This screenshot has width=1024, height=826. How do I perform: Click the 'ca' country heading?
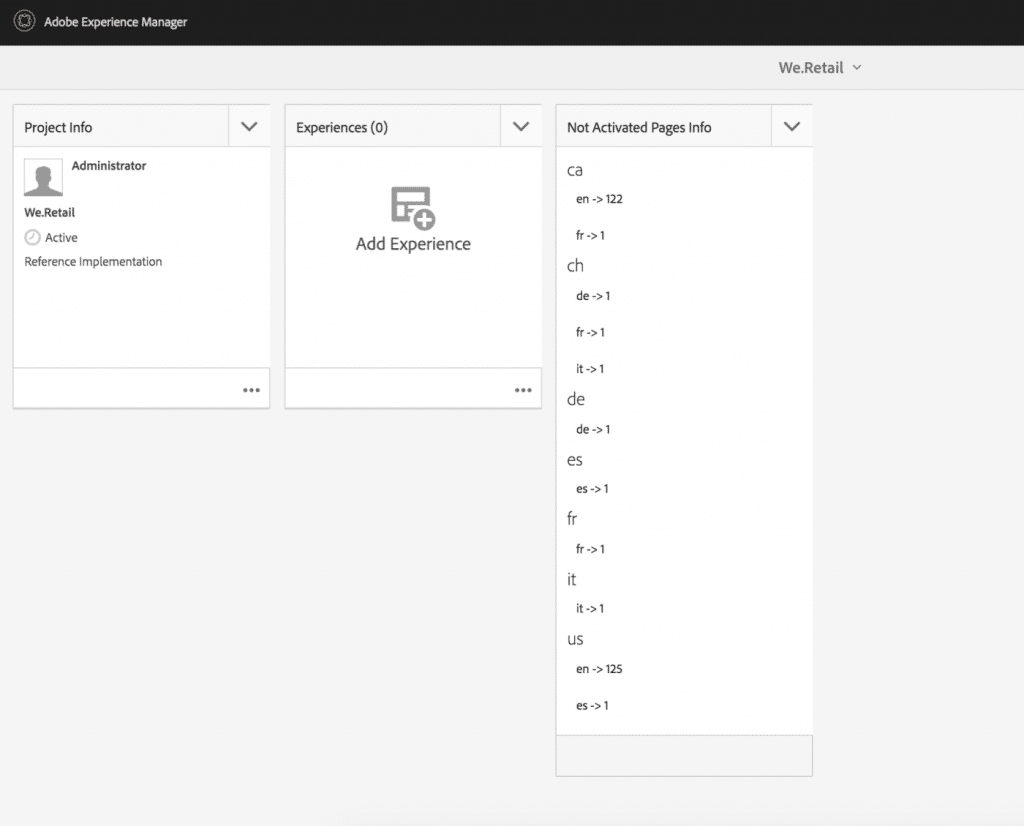point(575,170)
